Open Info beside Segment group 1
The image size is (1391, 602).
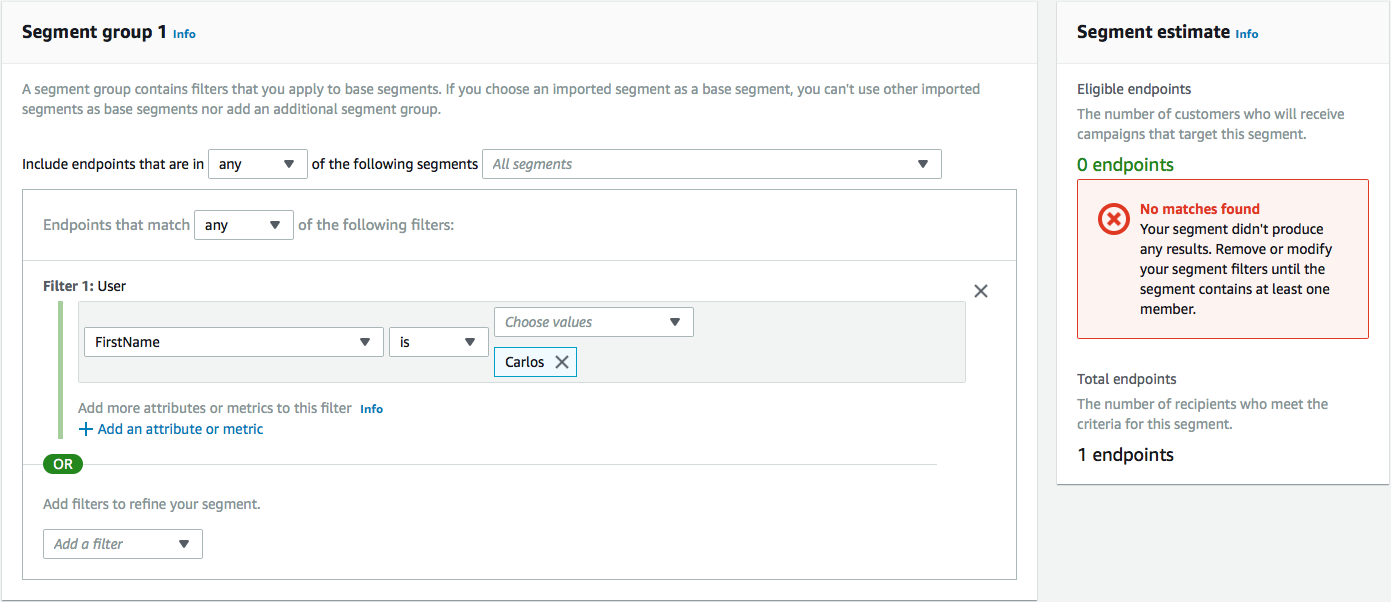184,34
